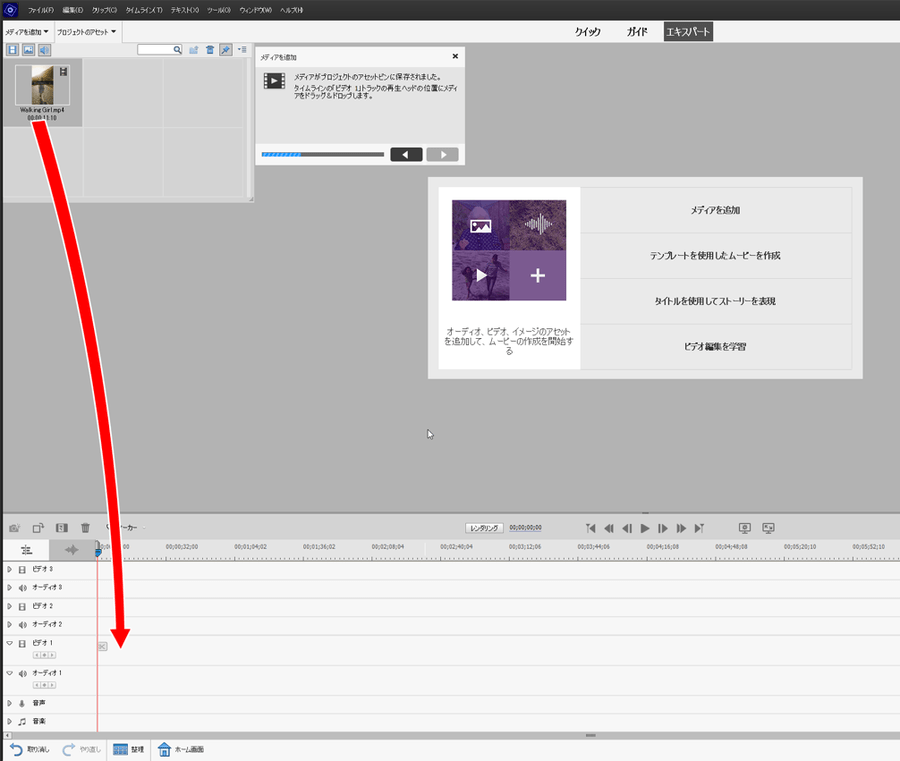
Task: Click the freeze frame camera icon
Action: coord(14,528)
